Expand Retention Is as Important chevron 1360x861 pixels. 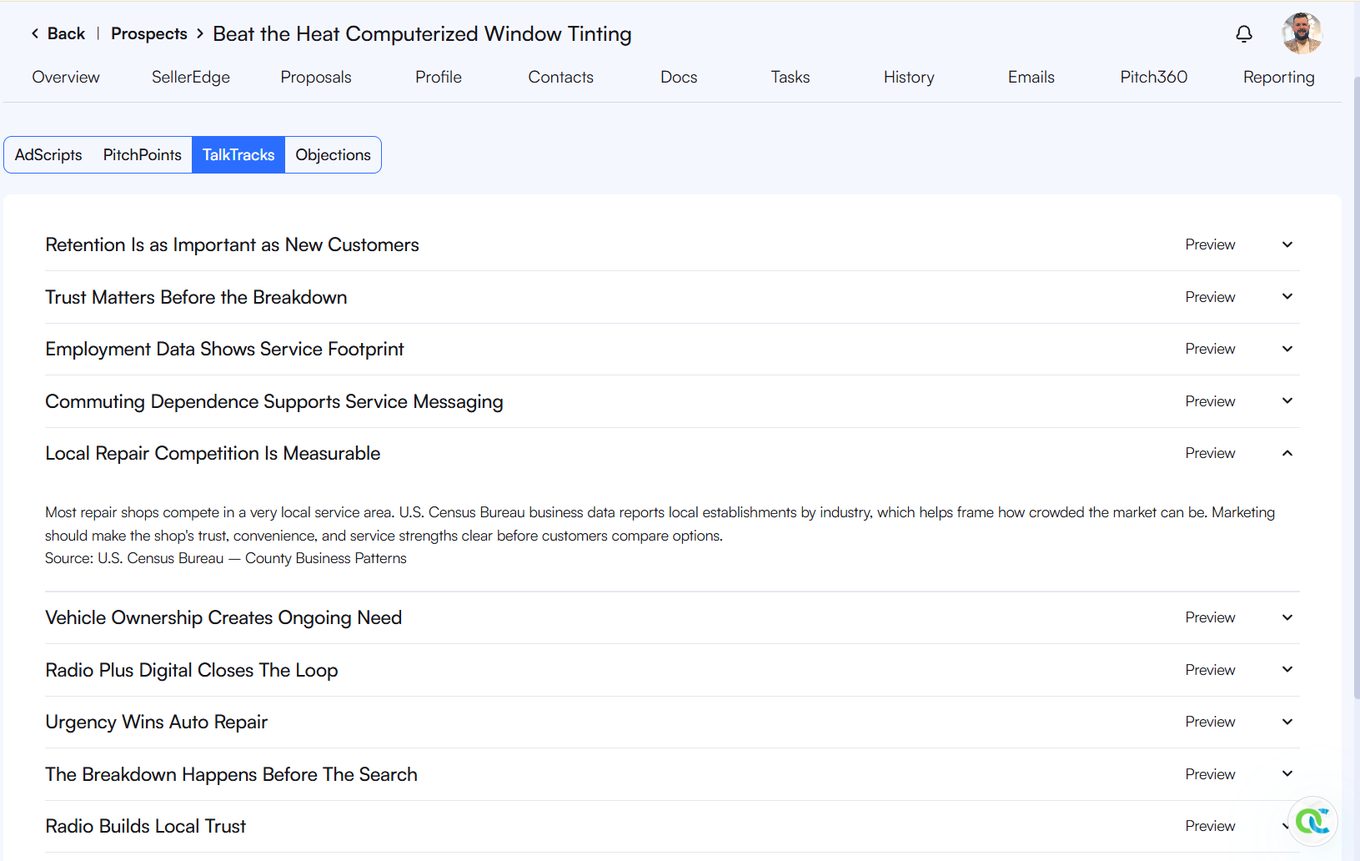tap(1287, 245)
